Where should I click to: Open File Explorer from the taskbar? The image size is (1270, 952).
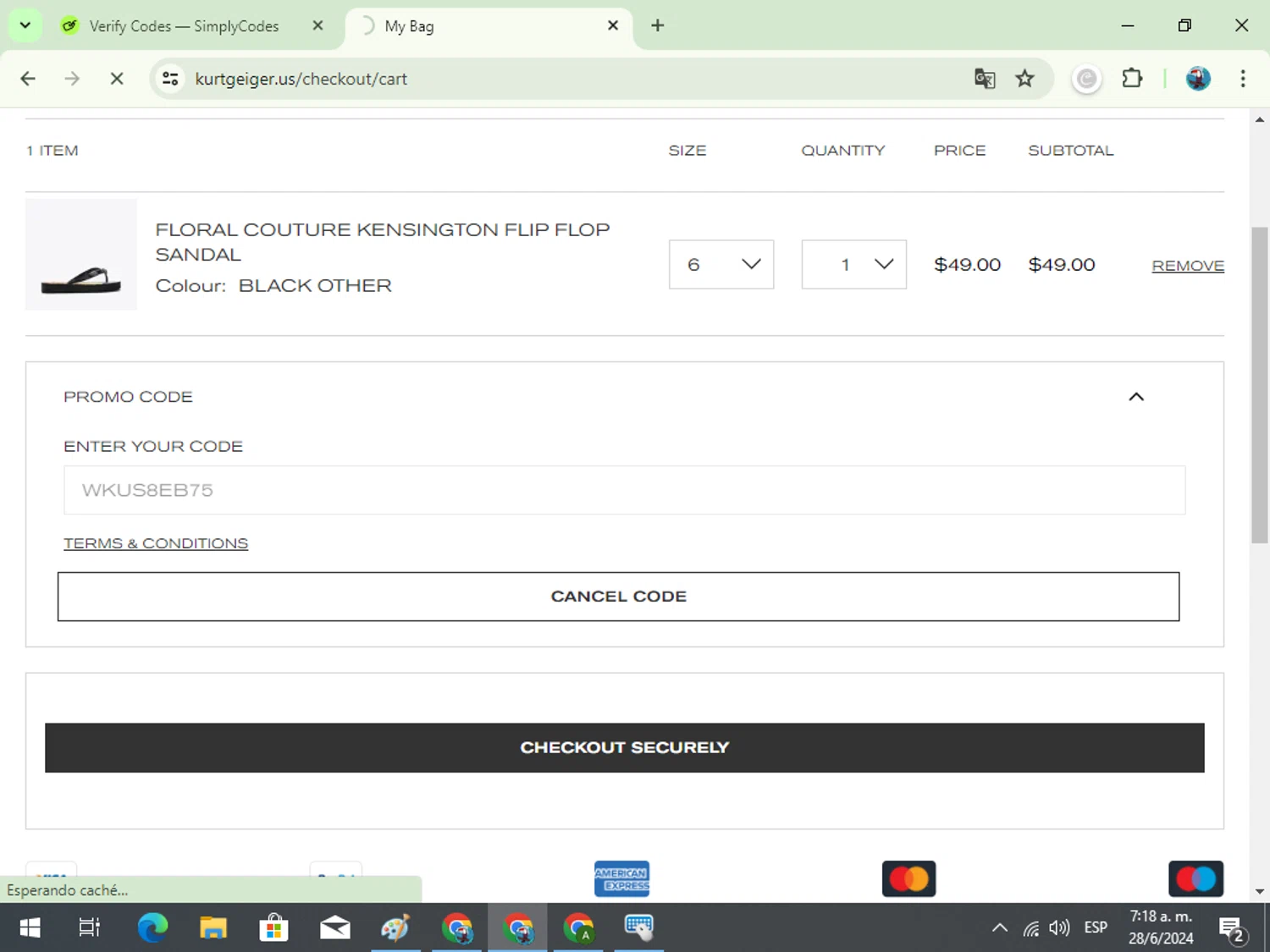click(x=213, y=928)
